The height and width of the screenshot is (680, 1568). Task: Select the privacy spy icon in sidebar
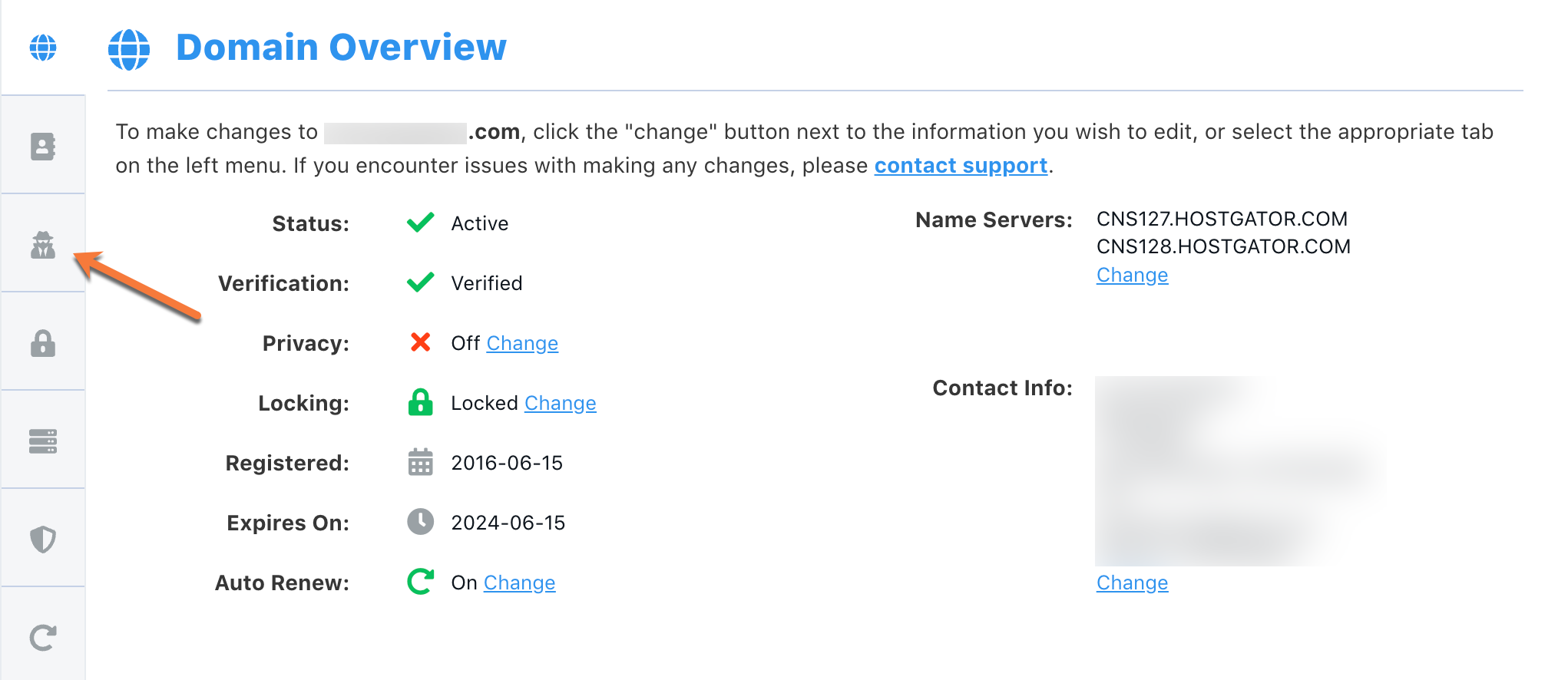[x=43, y=245]
